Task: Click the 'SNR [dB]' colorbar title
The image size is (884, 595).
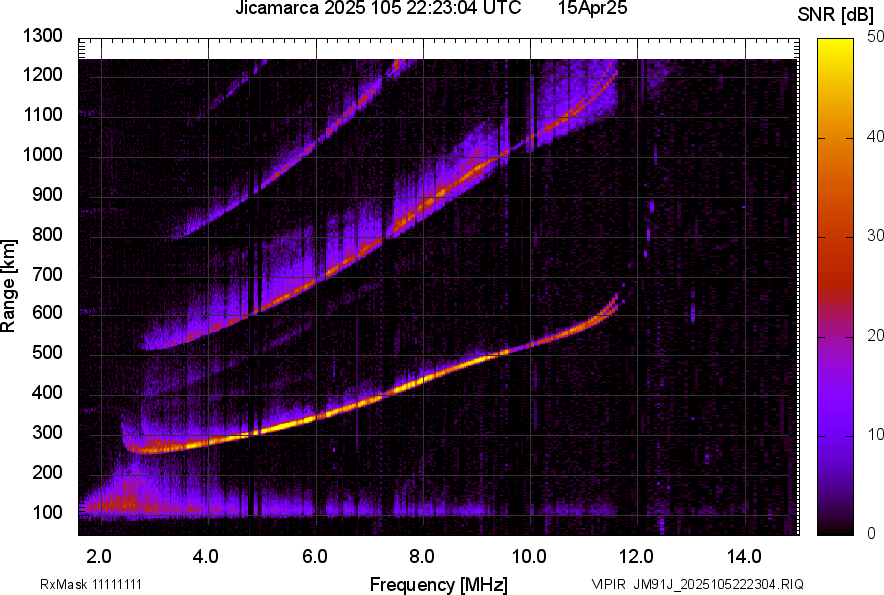Action: [x=835, y=15]
